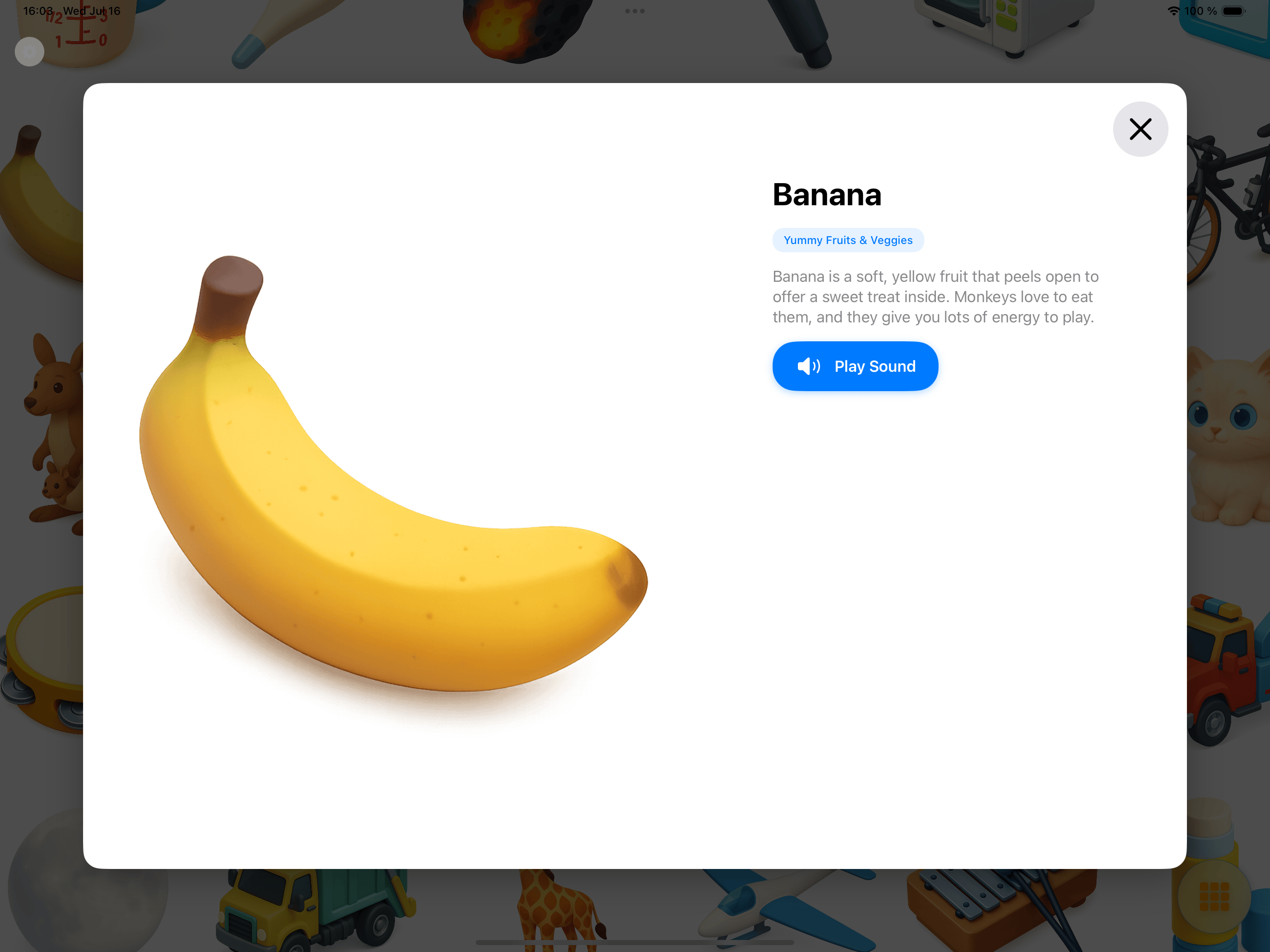Pick the tambourine item

click(x=43, y=660)
